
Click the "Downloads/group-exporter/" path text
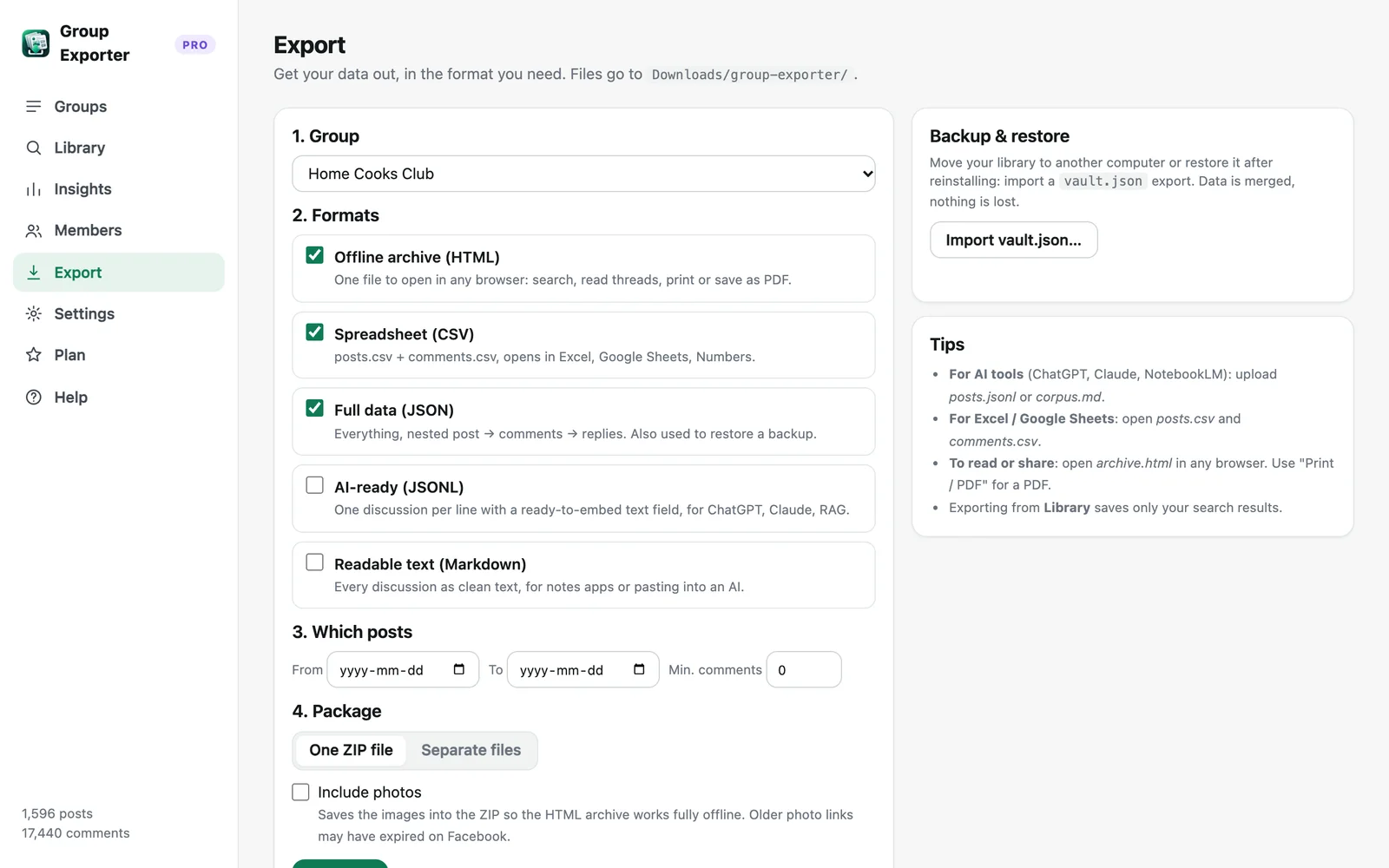pos(750,75)
